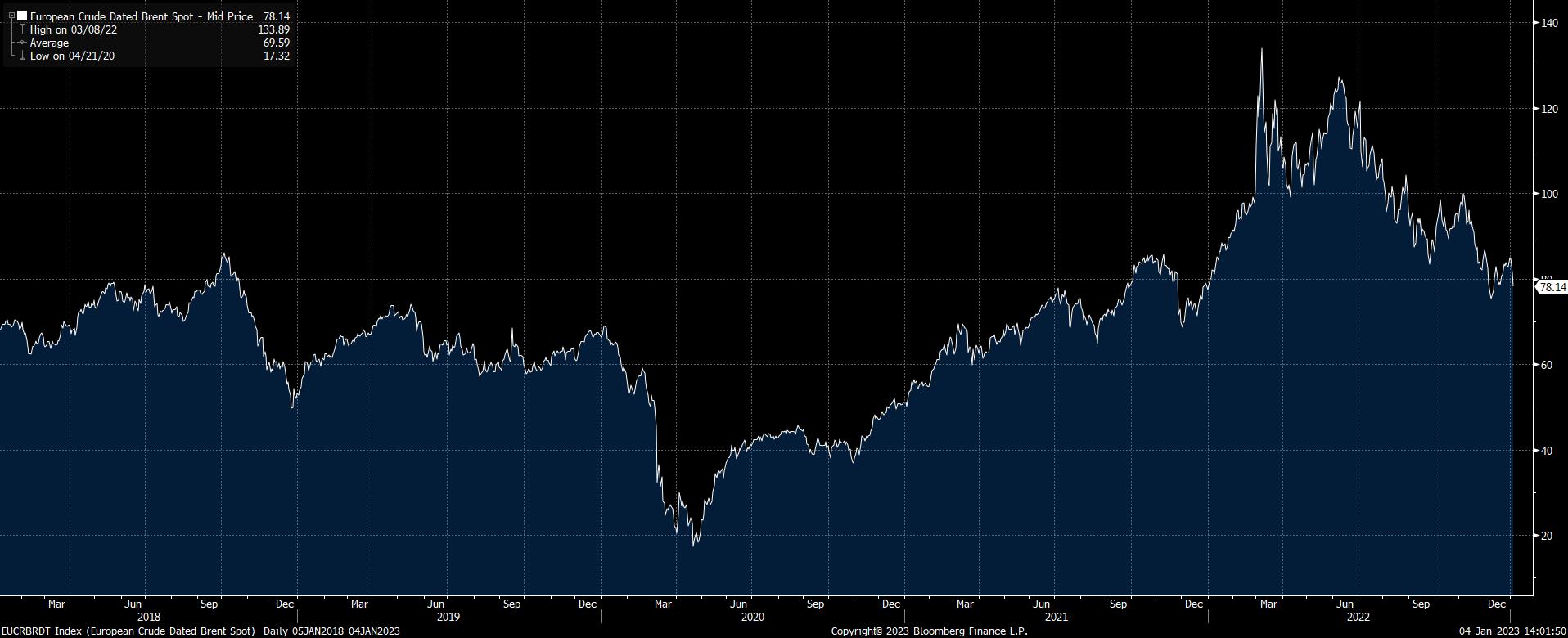
Task: Select the Average line icon in legend
Action: pos(21,43)
